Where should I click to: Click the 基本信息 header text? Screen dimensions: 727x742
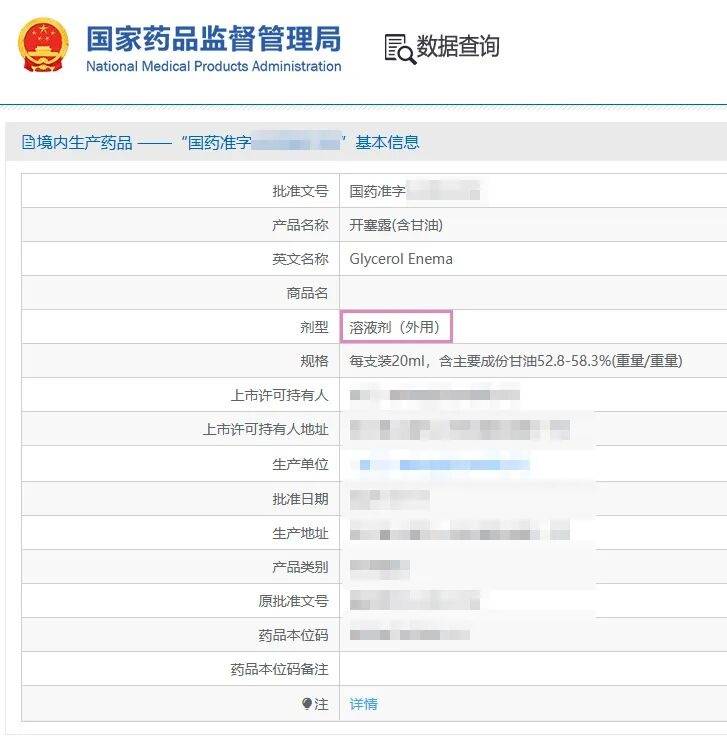[x=388, y=142]
